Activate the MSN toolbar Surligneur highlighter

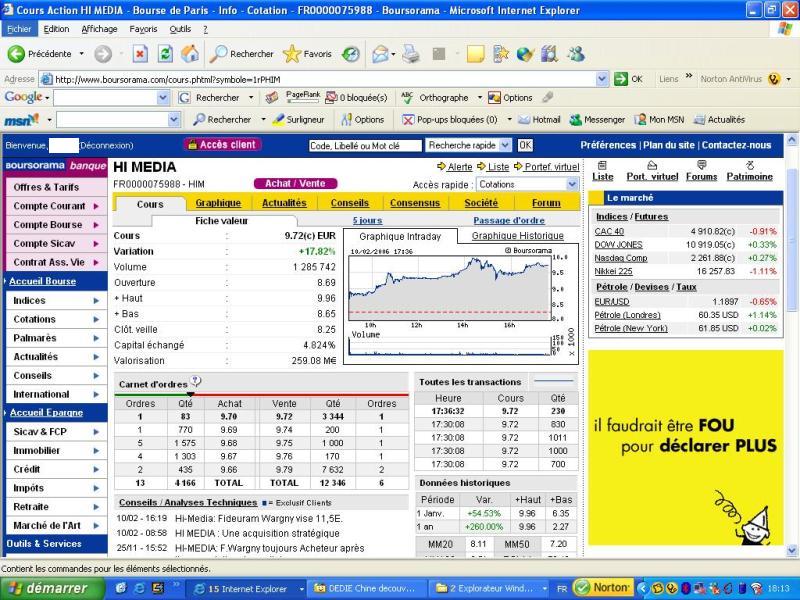298,120
